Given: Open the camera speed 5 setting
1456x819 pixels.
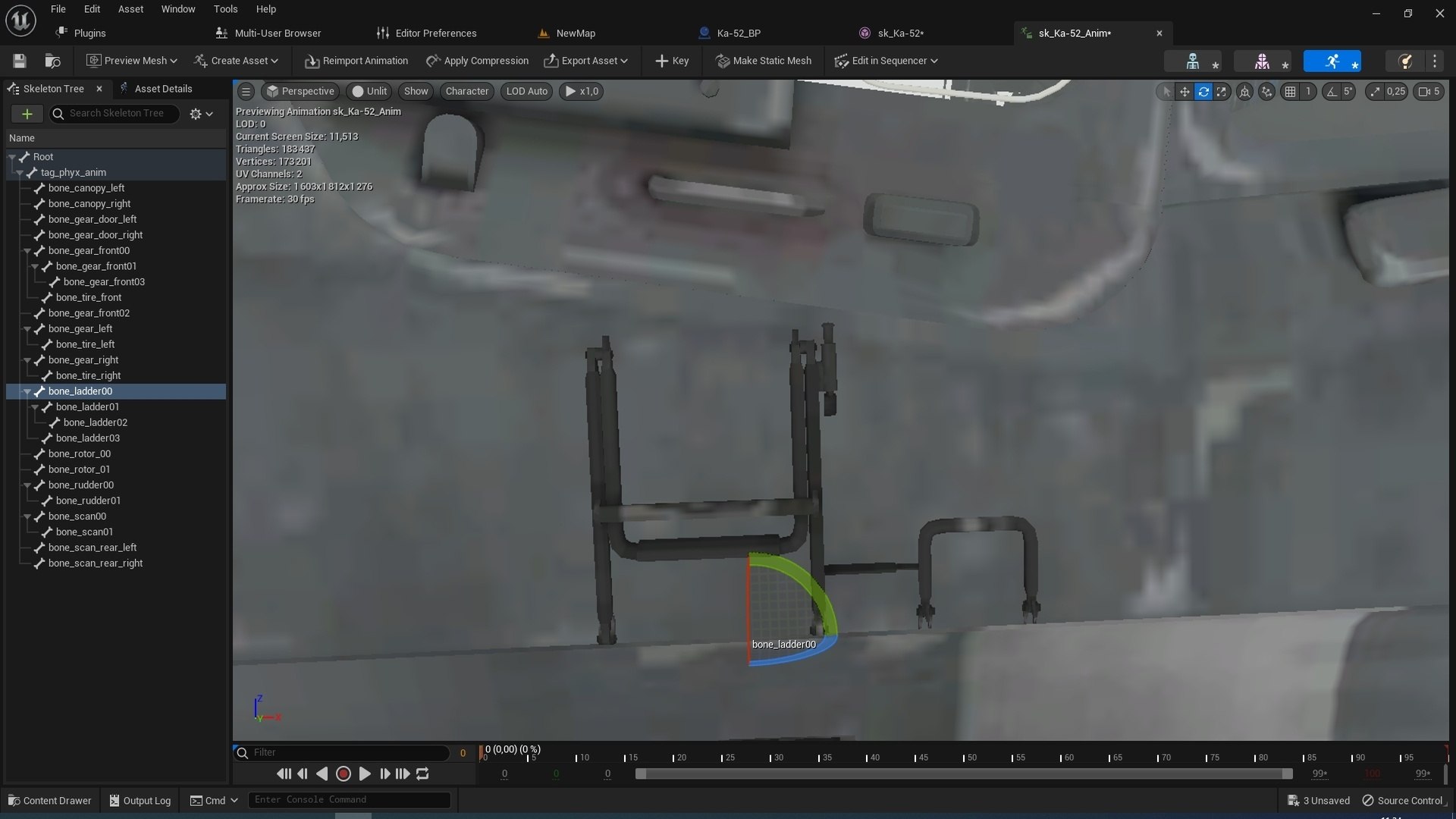Looking at the screenshot, I should [x=1429, y=92].
